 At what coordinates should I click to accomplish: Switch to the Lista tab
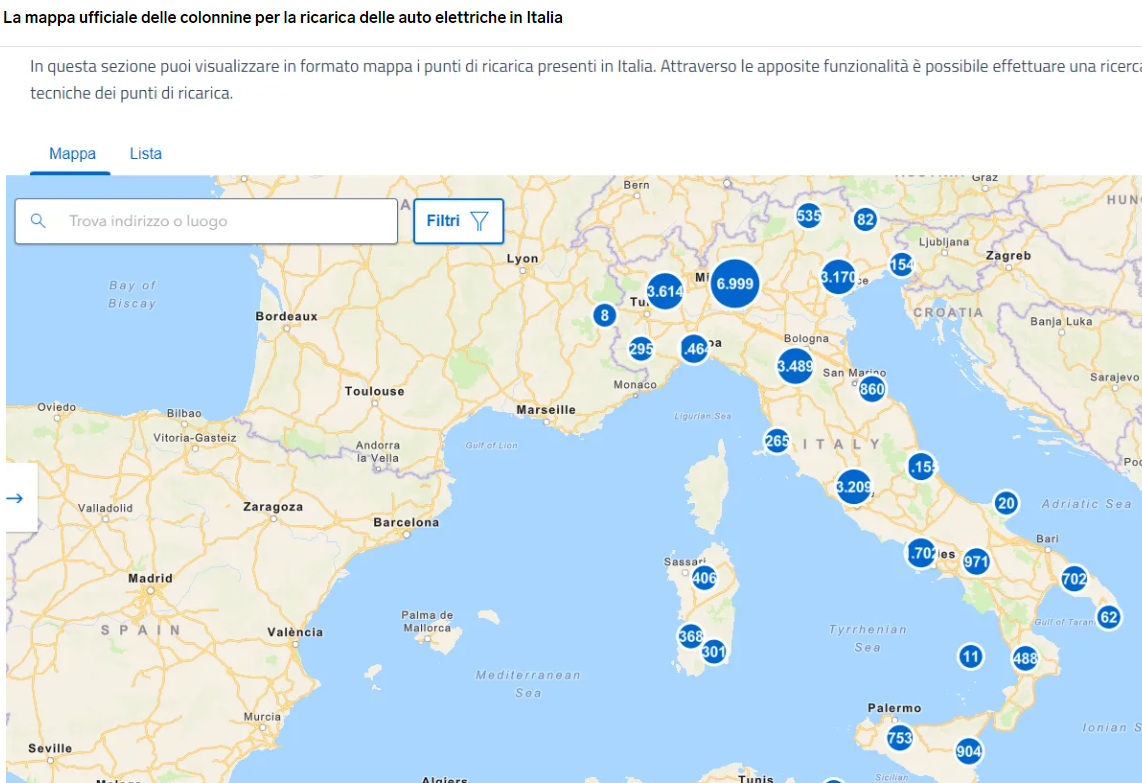coord(146,154)
